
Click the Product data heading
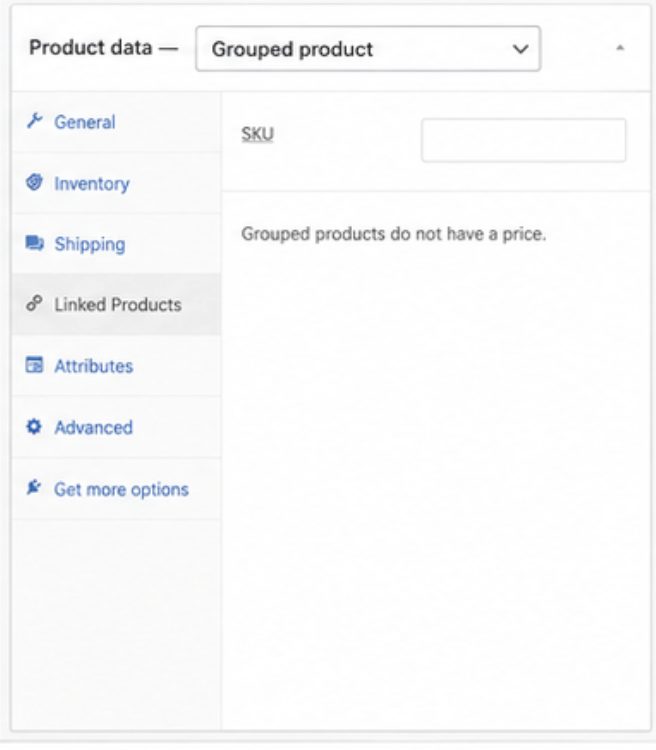point(90,48)
